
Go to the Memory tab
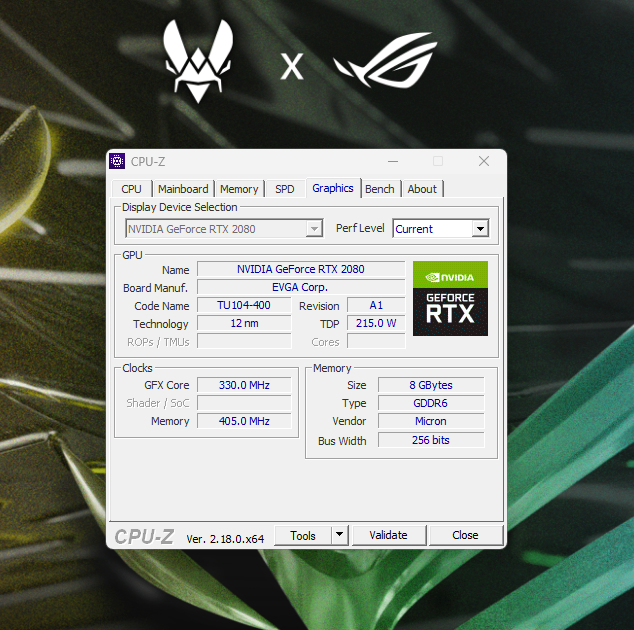pyautogui.click(x=239, y=189)
